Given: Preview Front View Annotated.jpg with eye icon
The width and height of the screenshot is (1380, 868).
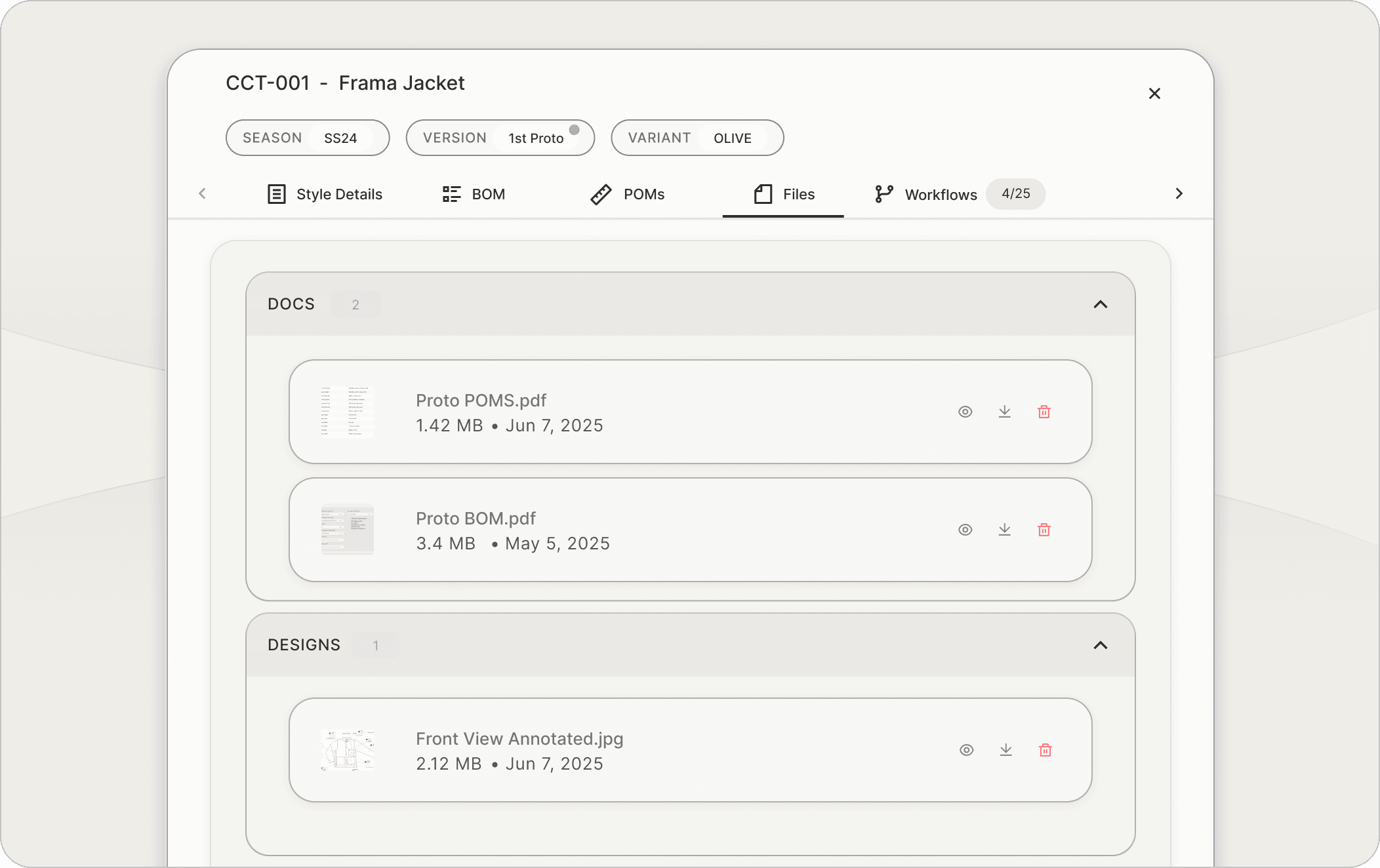Looking at the screenshot, I should (x=966, y=750).
